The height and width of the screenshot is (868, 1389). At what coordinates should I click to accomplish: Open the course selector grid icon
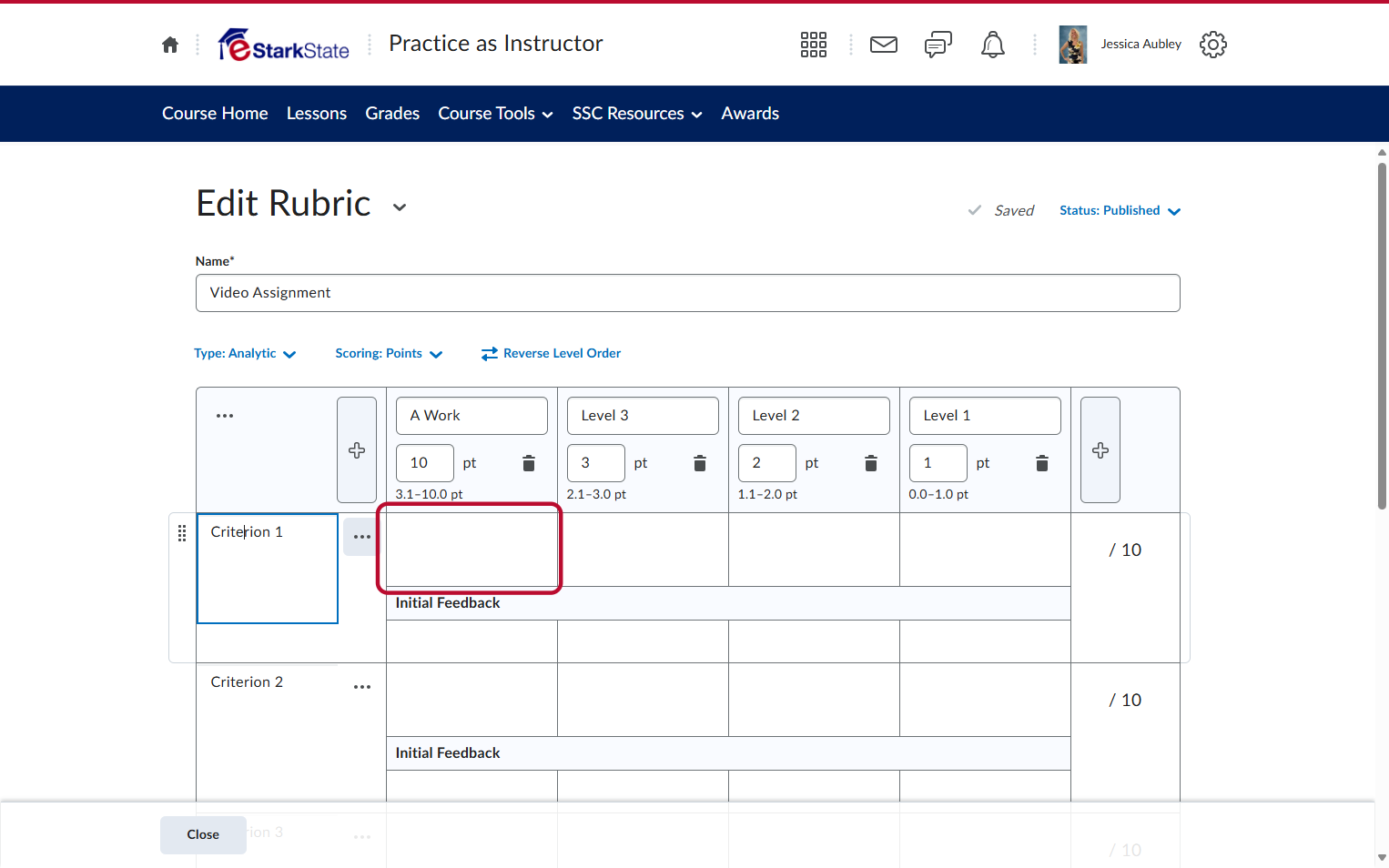pos(814,45)
